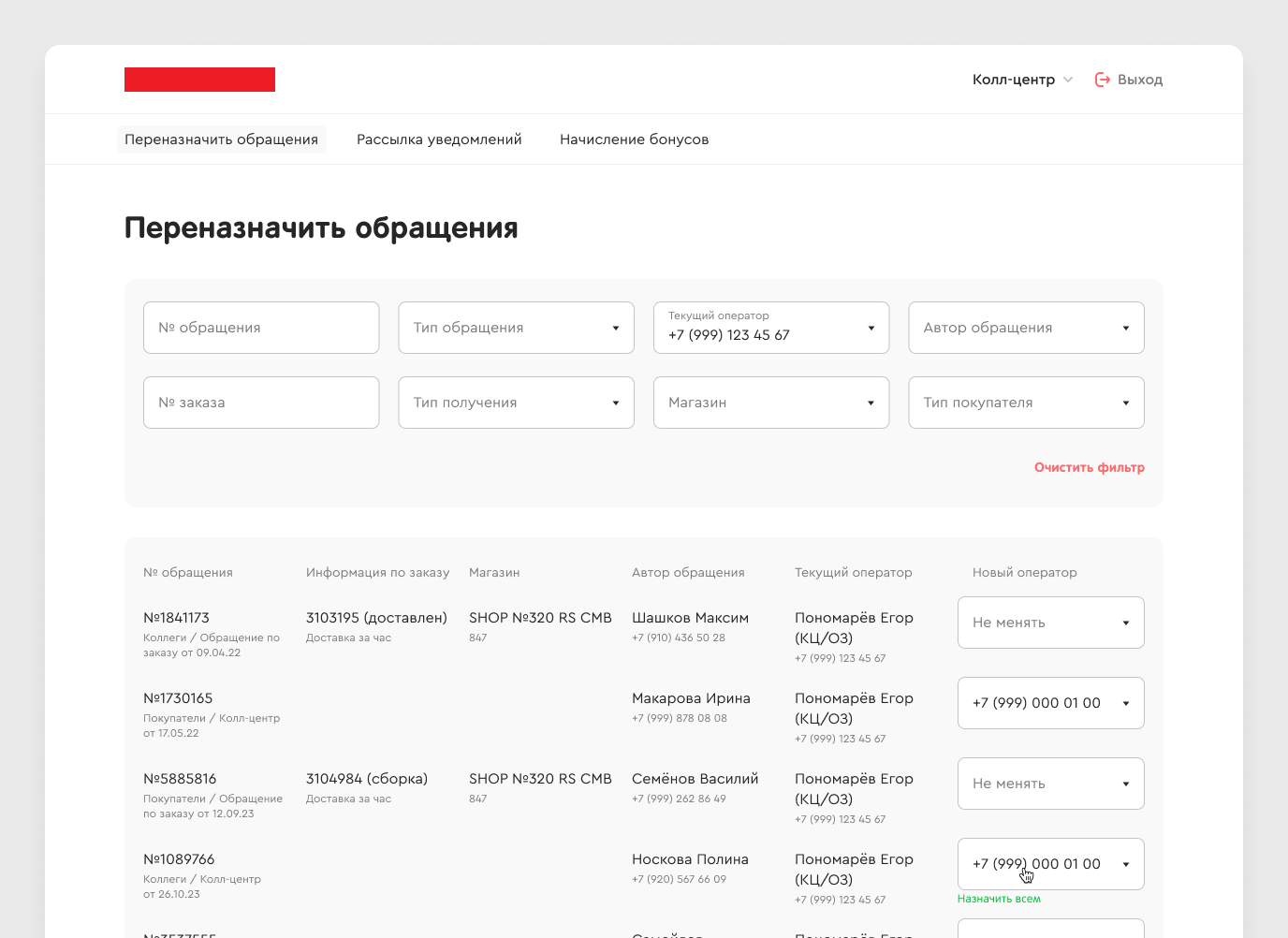The width and height of the screenshot is (1288, 938).
Task: Click phone +7 (910) 436 50 28
Action: 679,638
